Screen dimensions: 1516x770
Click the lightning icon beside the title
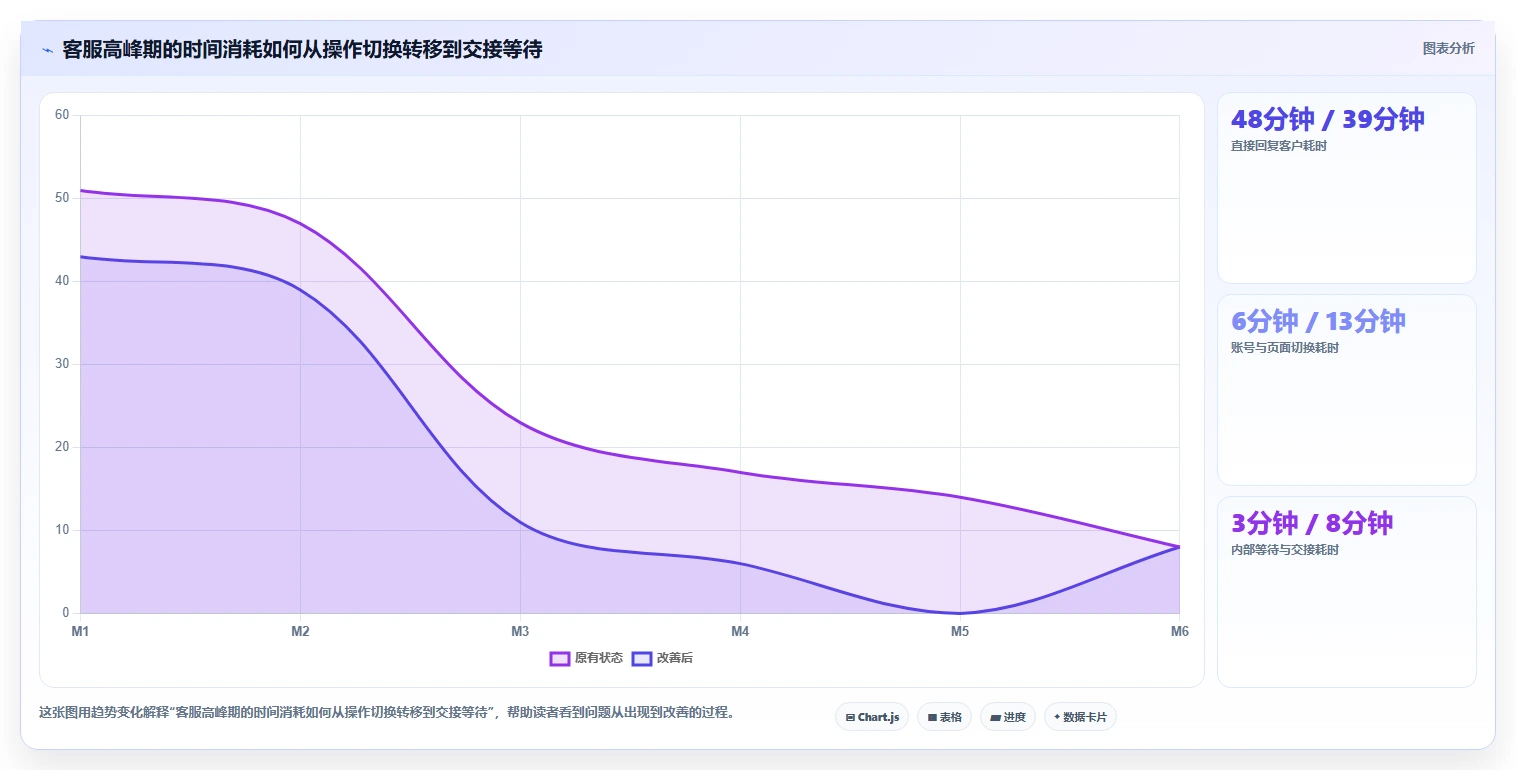48,50
